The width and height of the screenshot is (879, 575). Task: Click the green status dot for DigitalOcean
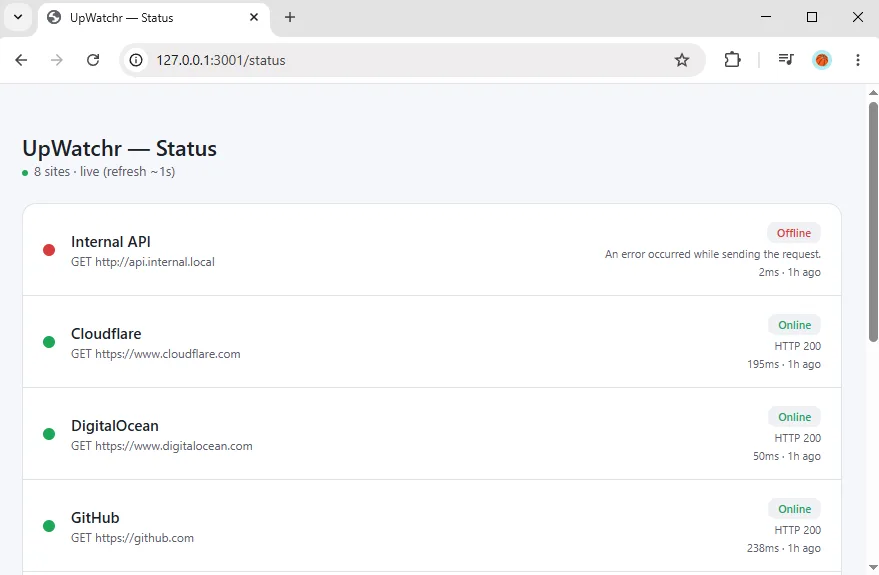coord(49,434)
